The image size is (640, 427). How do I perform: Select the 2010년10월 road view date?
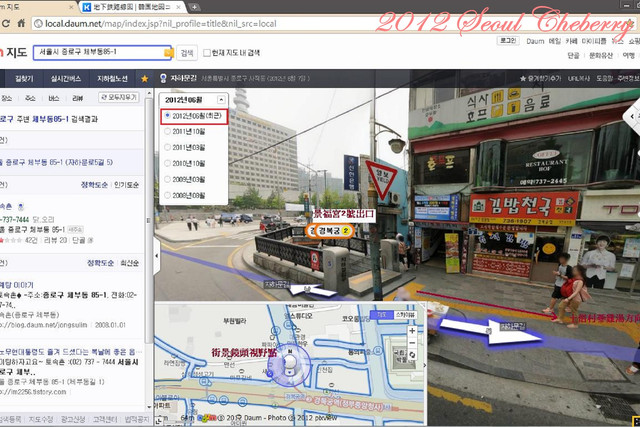tap(184, 163)
